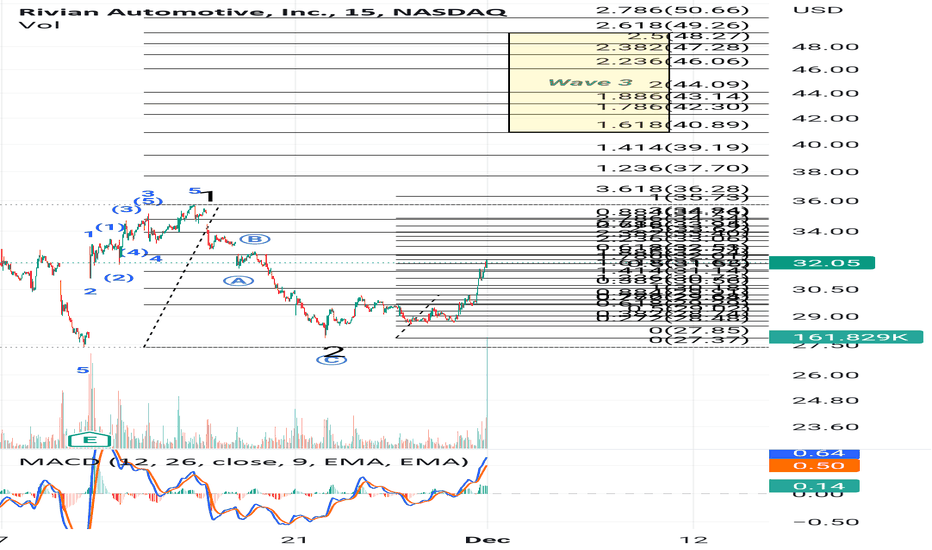This screenshot has width=932, height=550.
Task: Click the Fibonacci level 1.886(43.14)
Action: (672, 96)
